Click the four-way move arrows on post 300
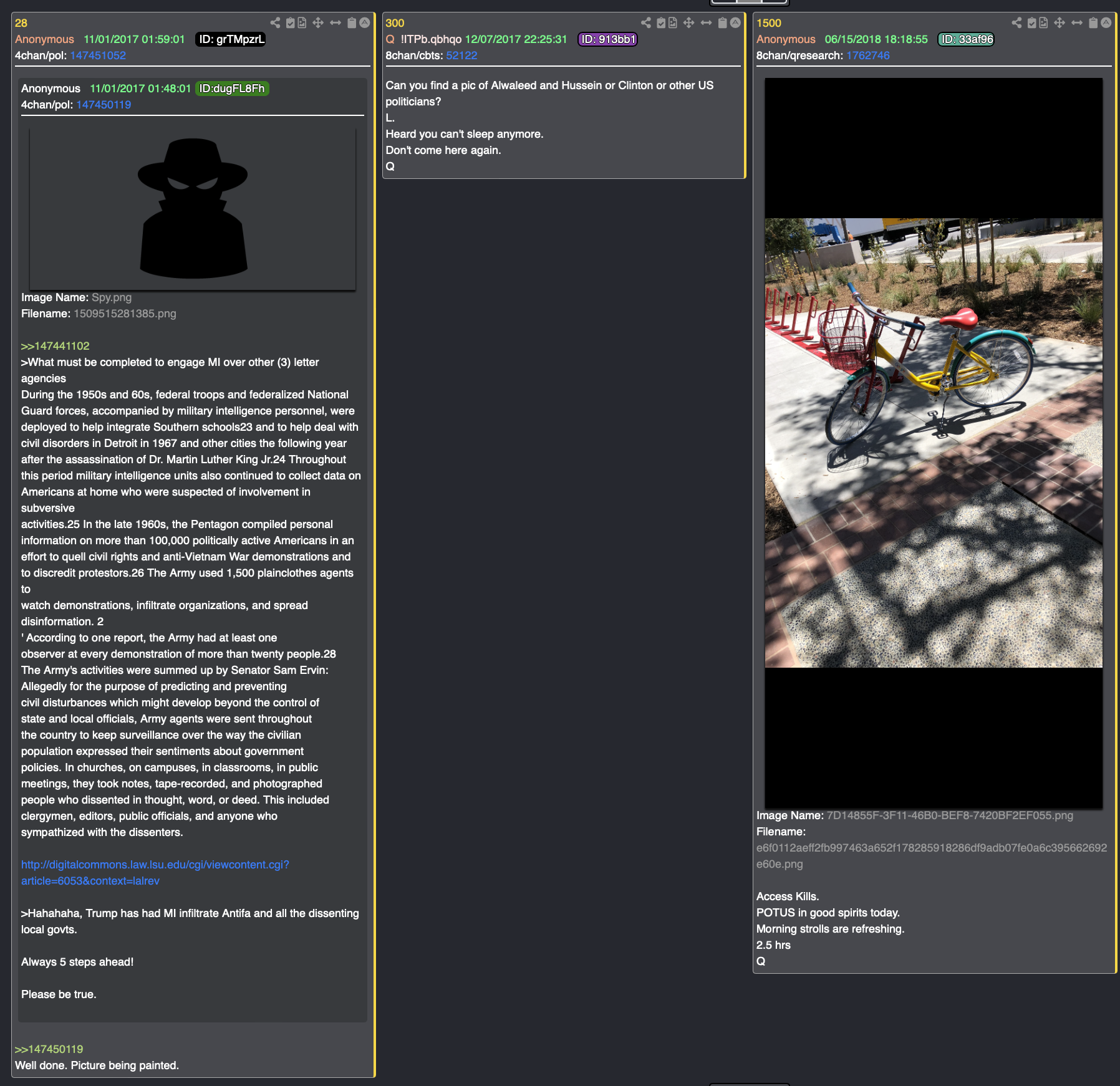 click(x=689, y=23)
